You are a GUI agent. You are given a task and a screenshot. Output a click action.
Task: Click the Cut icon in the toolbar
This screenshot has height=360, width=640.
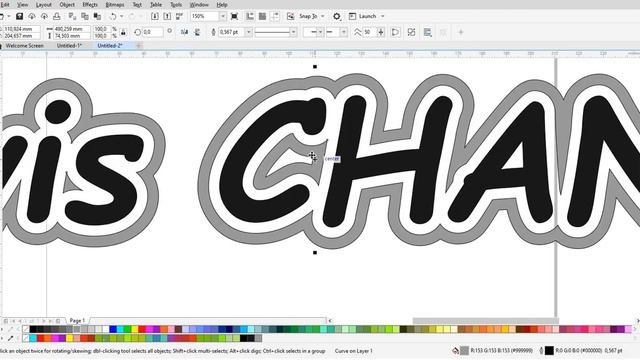72,16
